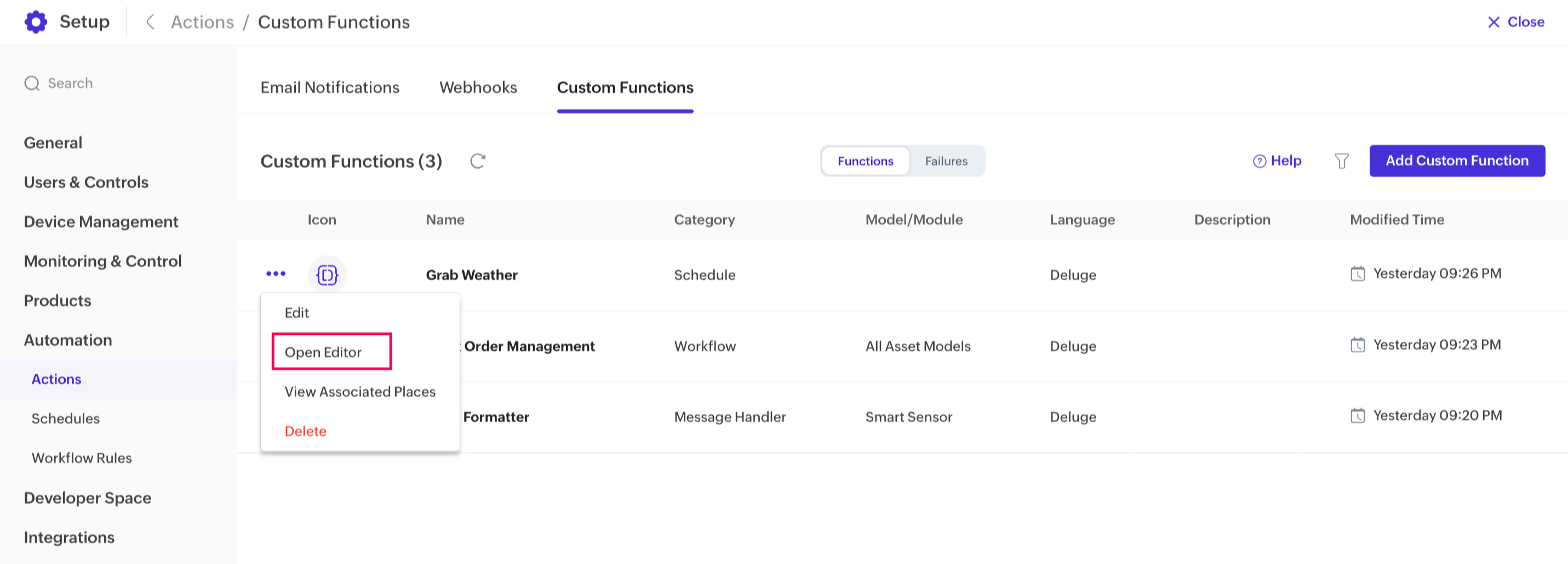This screenshot has width=1568, height=564.
Task: Select Delete in the context menu
Action: tap(306, 431)
